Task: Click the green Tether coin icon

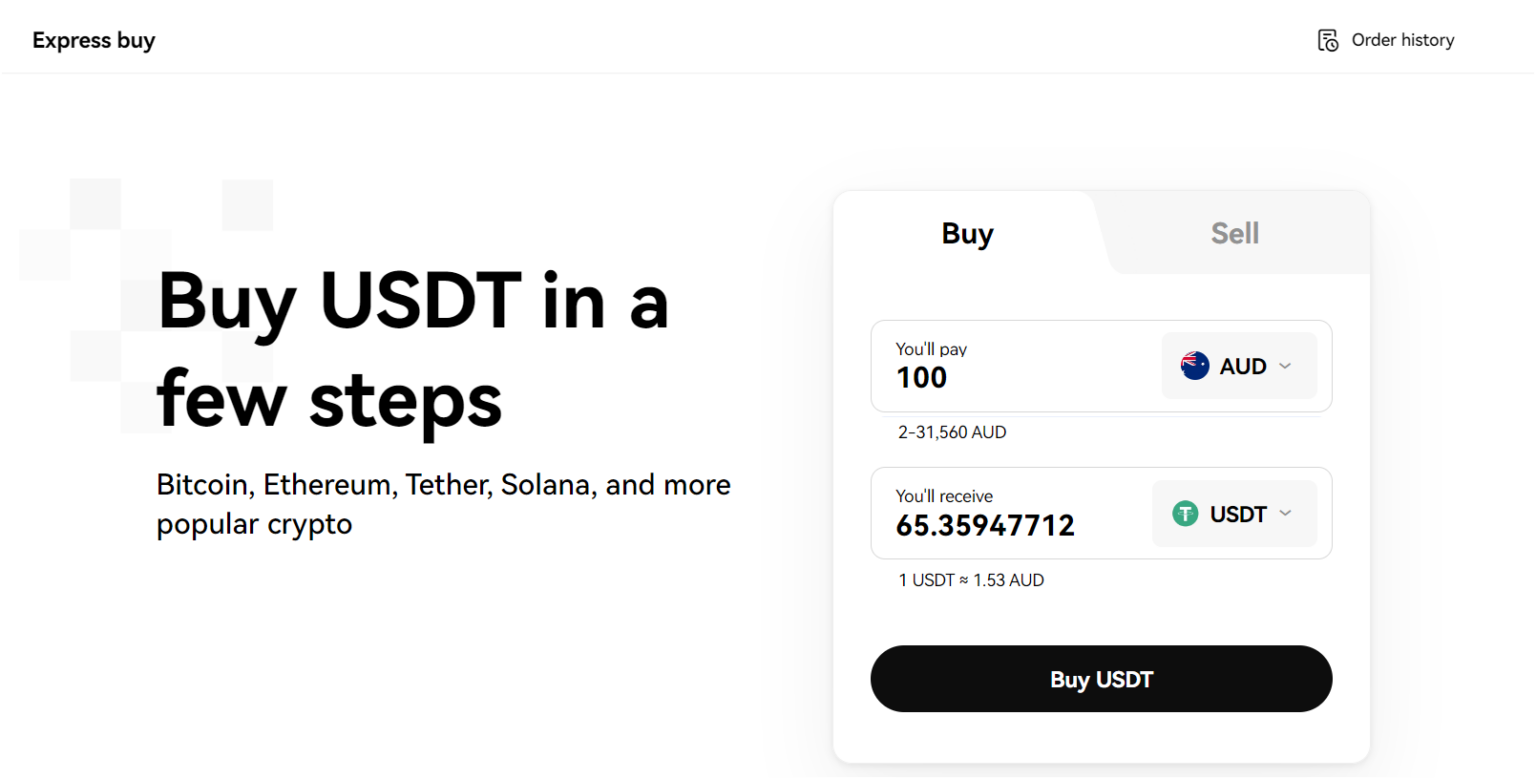Action: point(1186,514)
